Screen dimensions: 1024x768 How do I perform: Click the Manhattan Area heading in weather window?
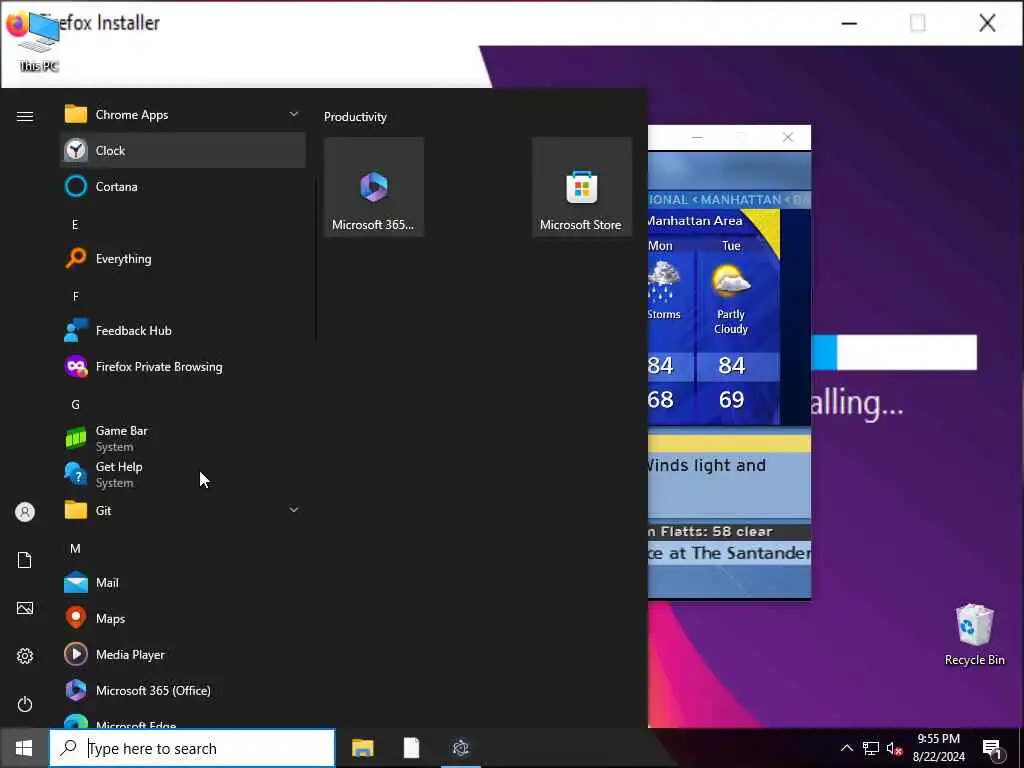point(695,221)
